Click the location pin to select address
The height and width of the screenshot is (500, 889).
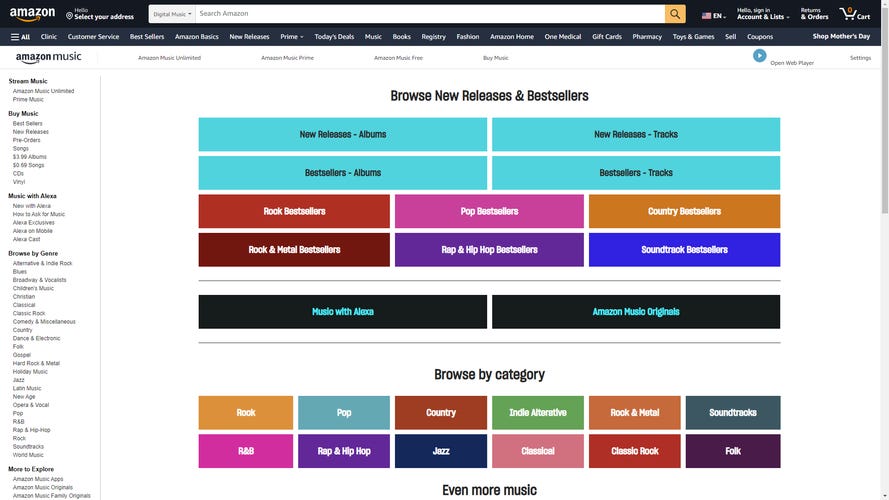point(70,15)
